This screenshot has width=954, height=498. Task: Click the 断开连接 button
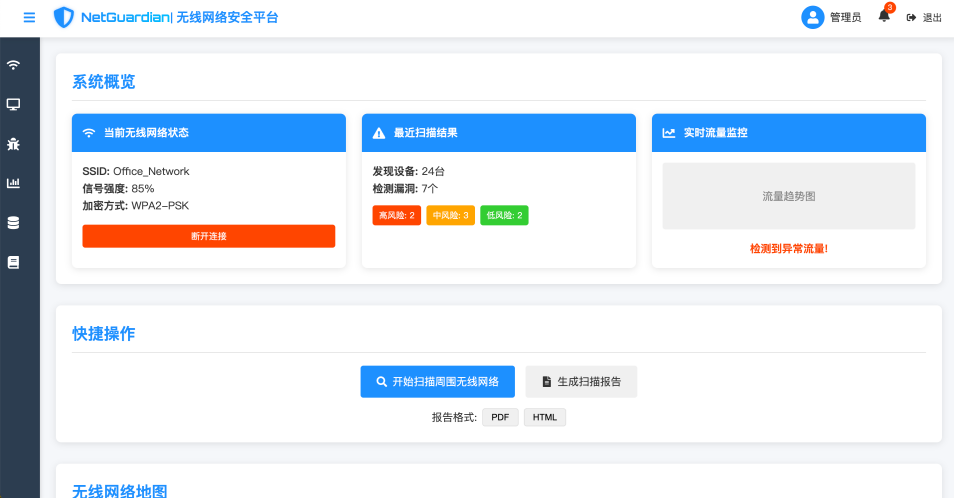coord(209,236)
